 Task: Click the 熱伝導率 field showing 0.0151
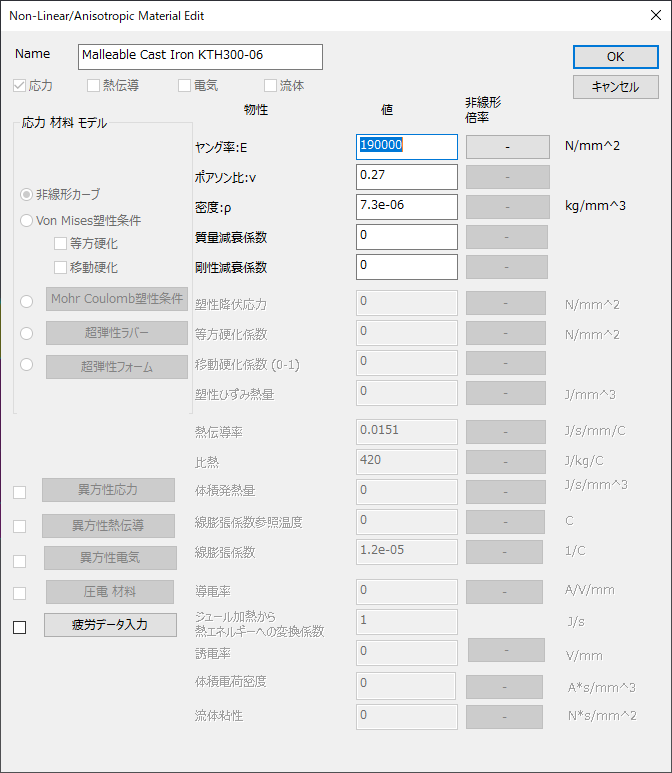click(407, 432)
